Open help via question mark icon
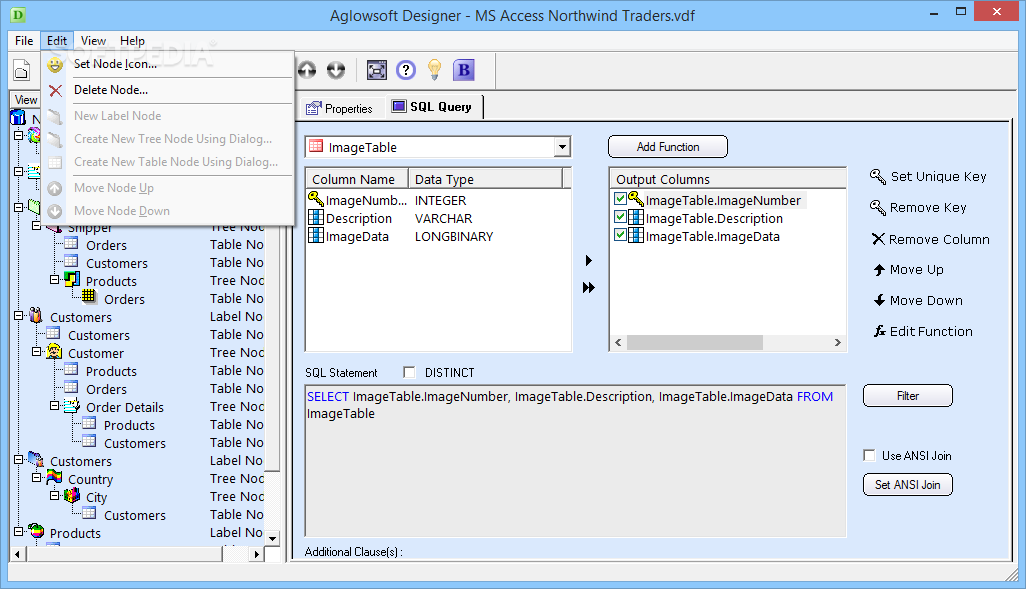Viewport: 1026px width, 589px height. pos(406,69)
